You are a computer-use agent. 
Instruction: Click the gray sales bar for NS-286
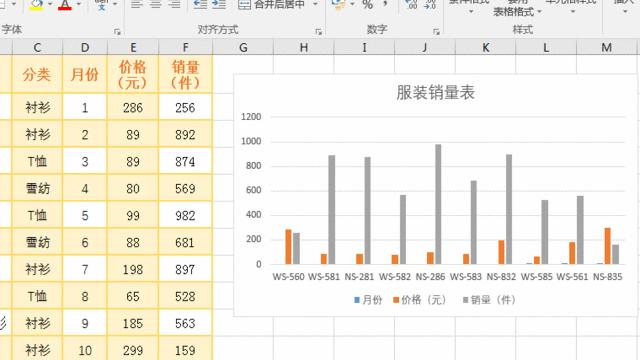pyautogui.click(x=438, y=204)
